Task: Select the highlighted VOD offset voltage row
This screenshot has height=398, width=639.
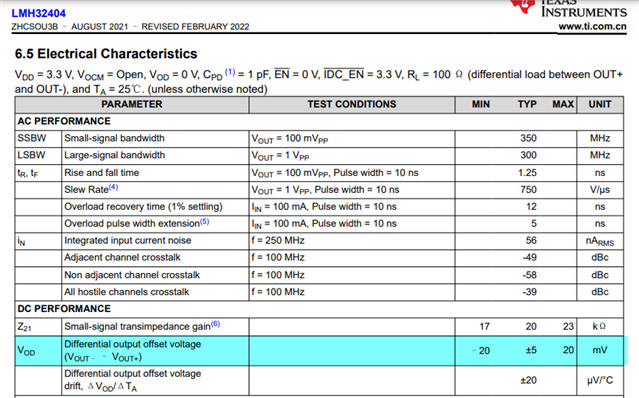Action: [x=319, y=351]
